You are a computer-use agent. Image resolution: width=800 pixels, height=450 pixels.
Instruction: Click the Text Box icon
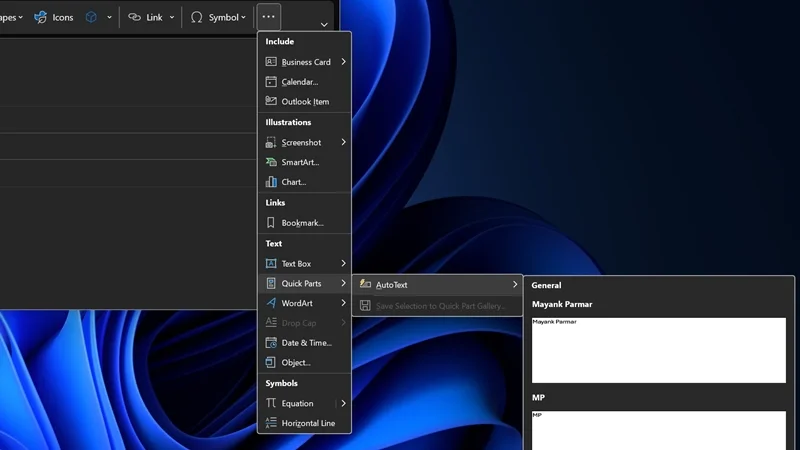(x=271, y=263)
